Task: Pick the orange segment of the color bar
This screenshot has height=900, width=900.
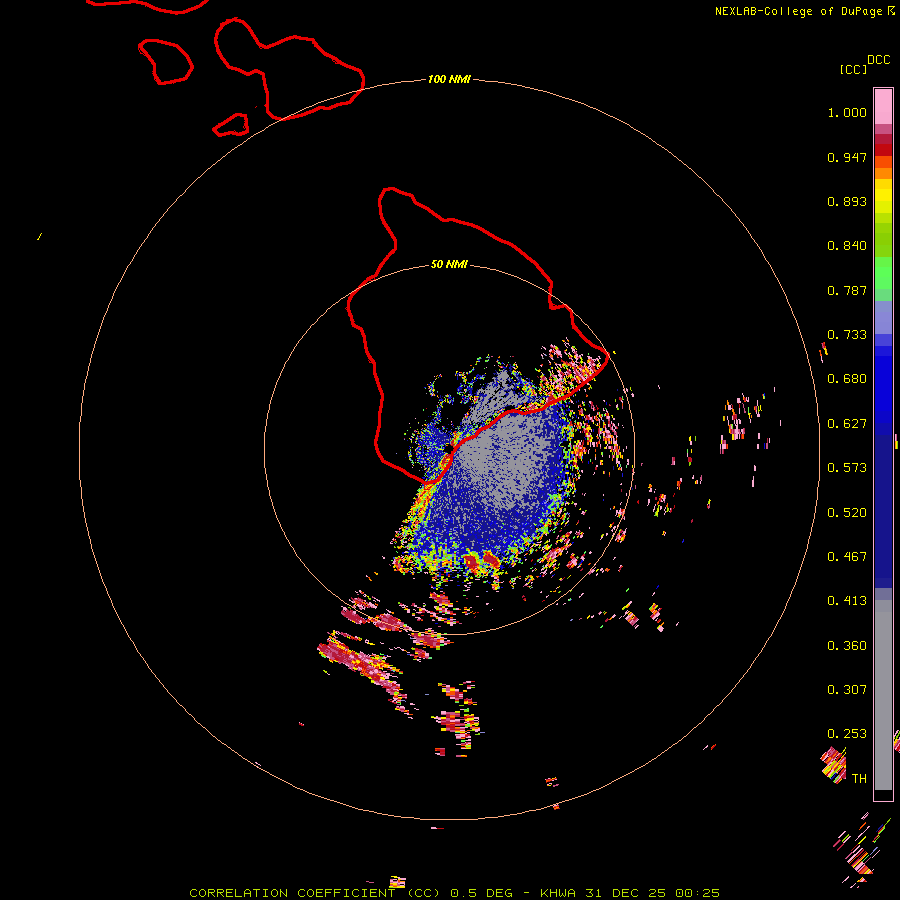Action: tap(883, 173)
